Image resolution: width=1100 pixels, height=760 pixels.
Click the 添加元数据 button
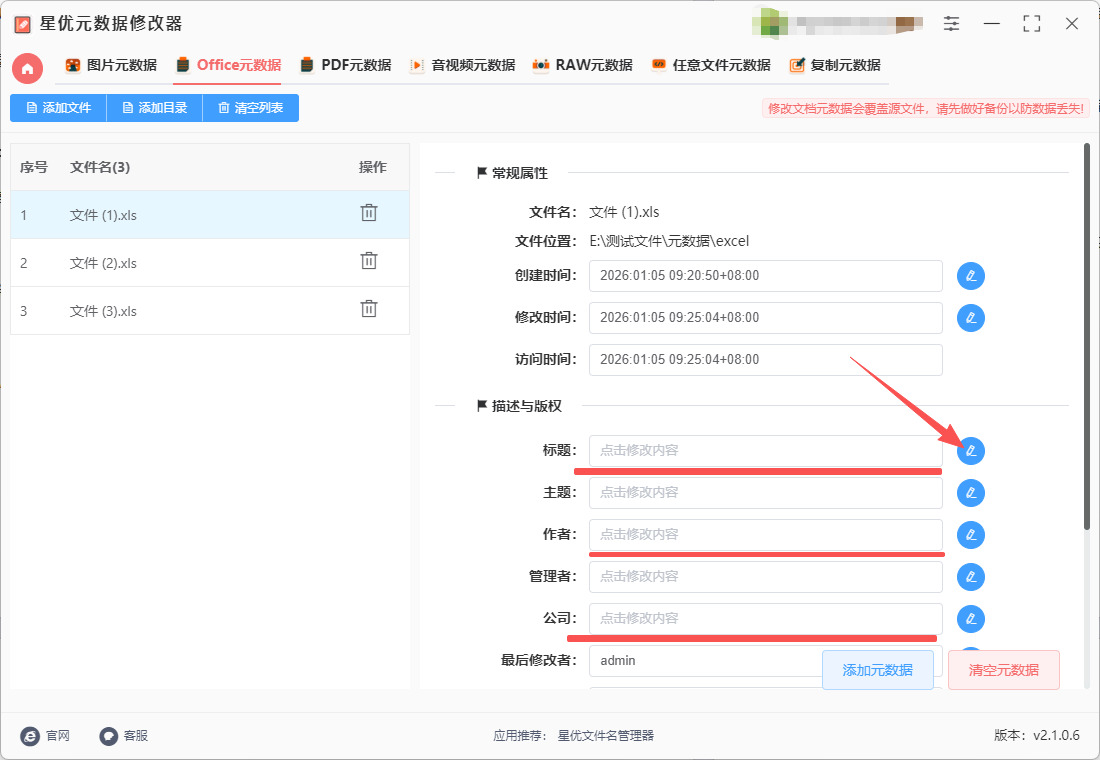click(878, 670)
